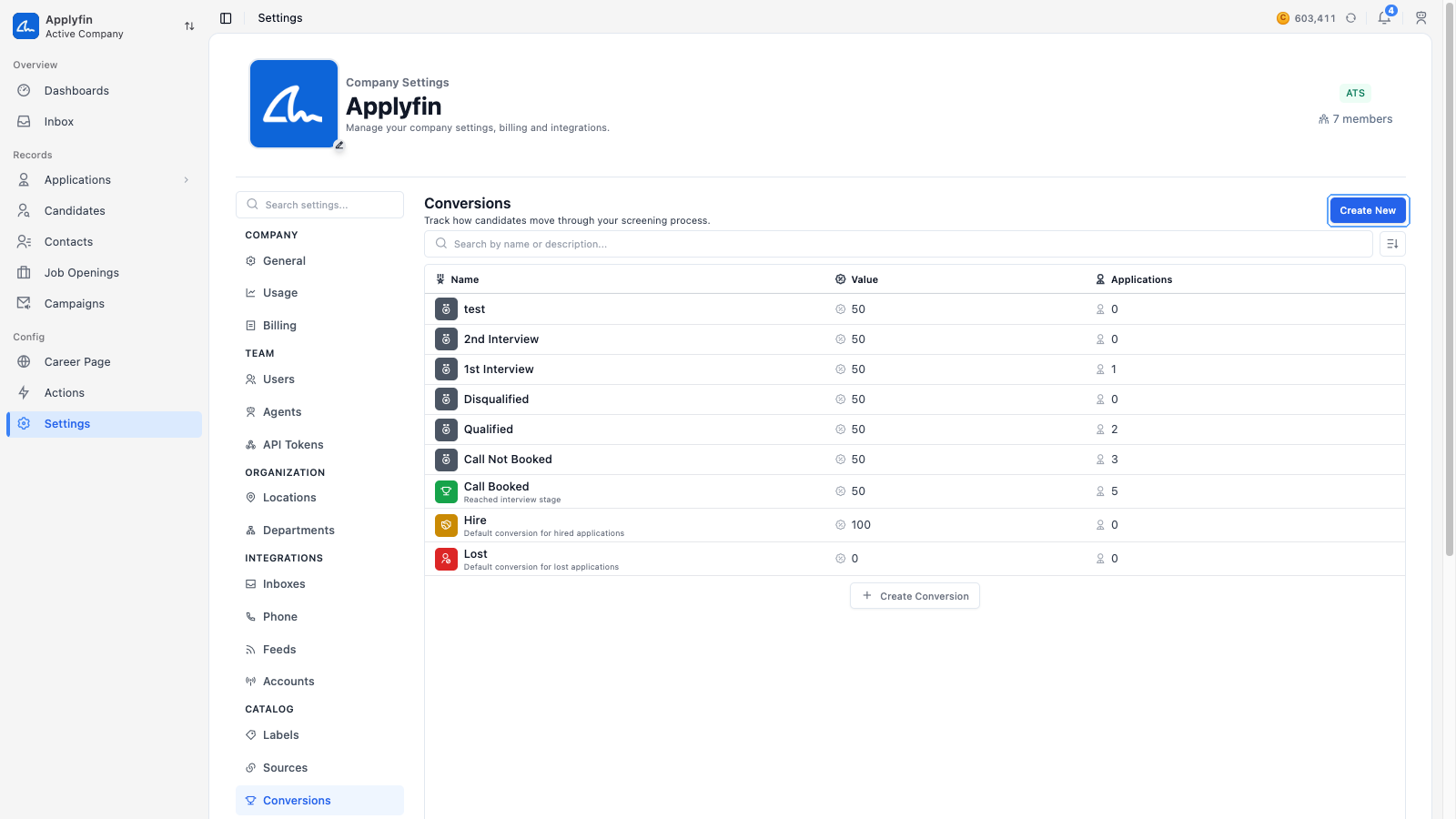The image size is (1456, 819).
Task: Open the Hire conversion row name
Action: tap(475, 521)
